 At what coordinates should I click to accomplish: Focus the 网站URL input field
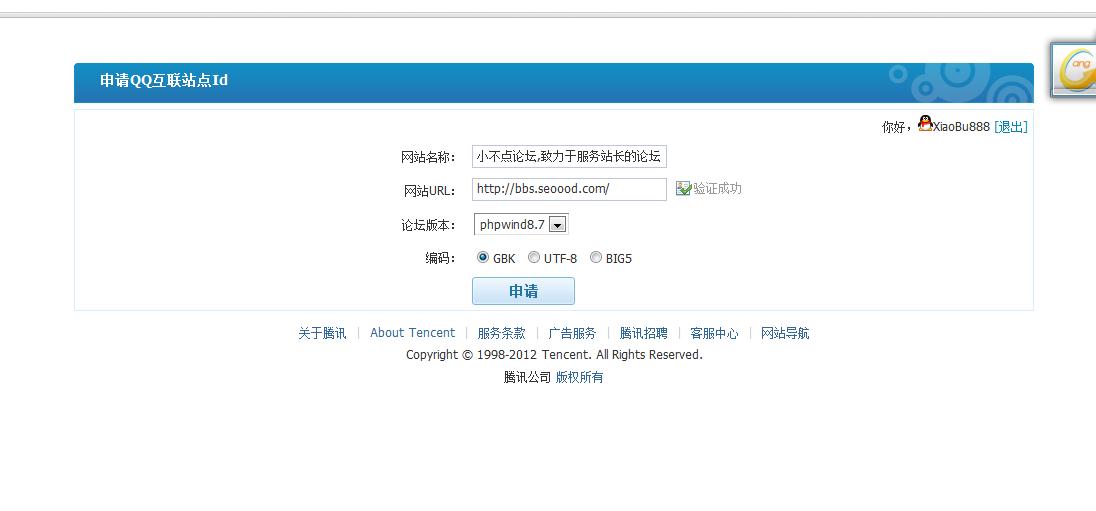[x=570, y=189]
